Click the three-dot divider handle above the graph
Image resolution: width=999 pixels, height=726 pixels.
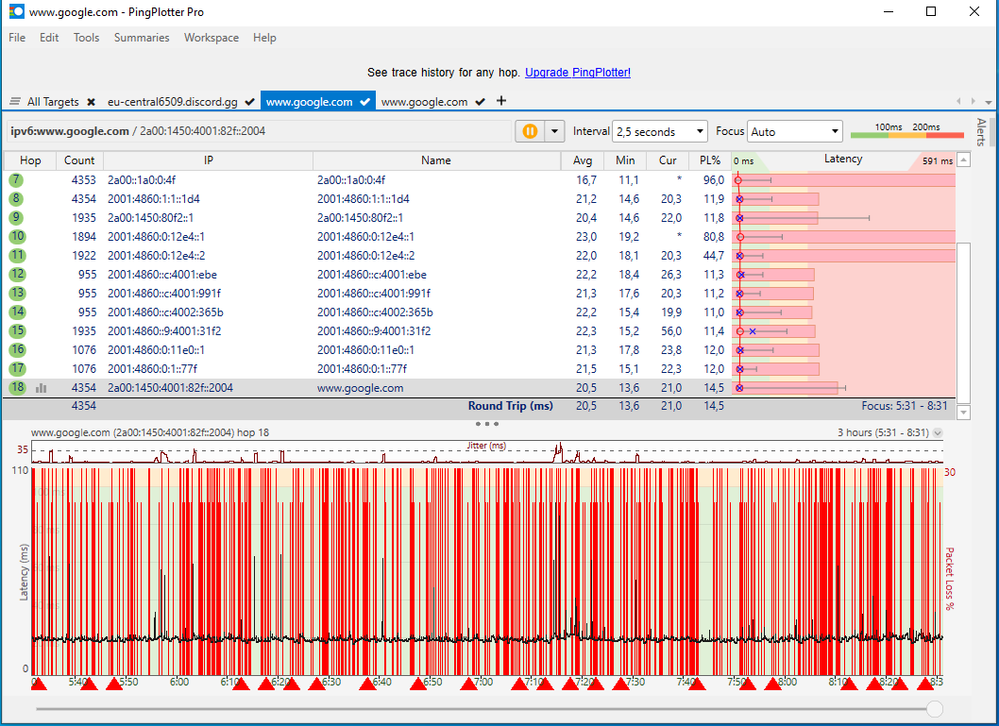coord(487,424)
